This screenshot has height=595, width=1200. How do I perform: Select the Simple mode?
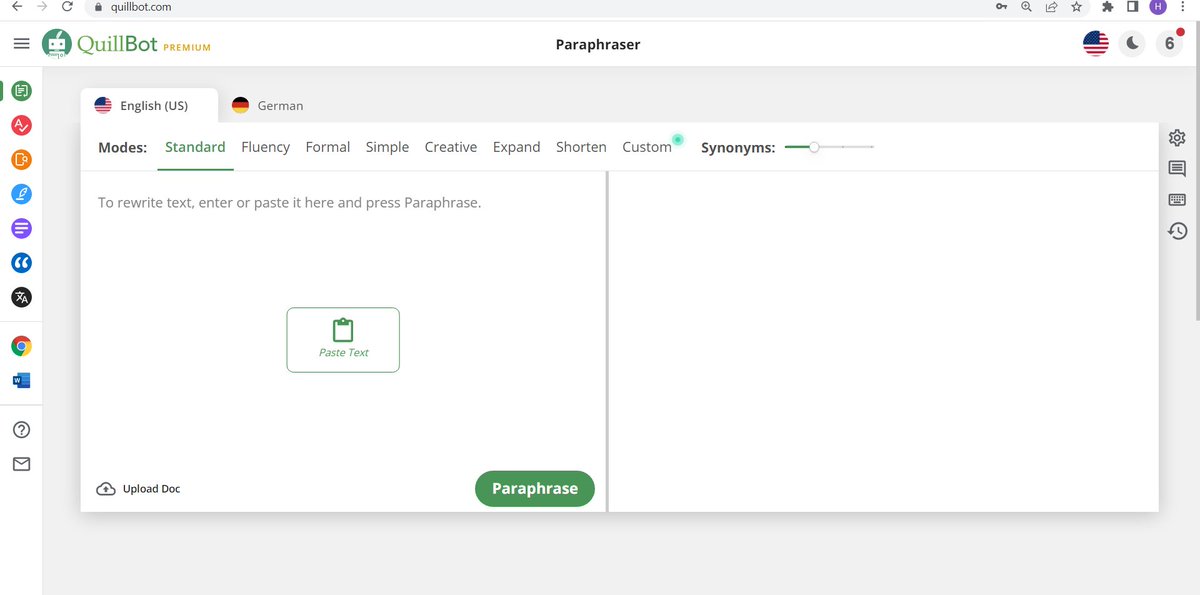(x=387, y=147)
